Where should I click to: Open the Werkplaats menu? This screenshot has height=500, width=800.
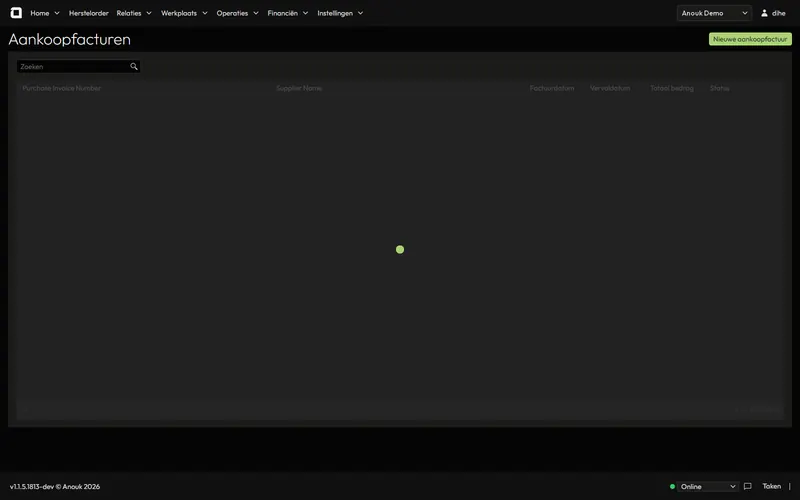(x=179, y=13)
